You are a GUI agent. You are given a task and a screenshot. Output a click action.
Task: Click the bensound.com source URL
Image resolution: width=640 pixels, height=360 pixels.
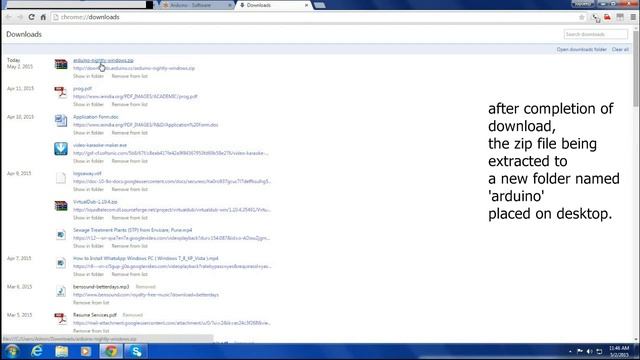click(146, 295)
